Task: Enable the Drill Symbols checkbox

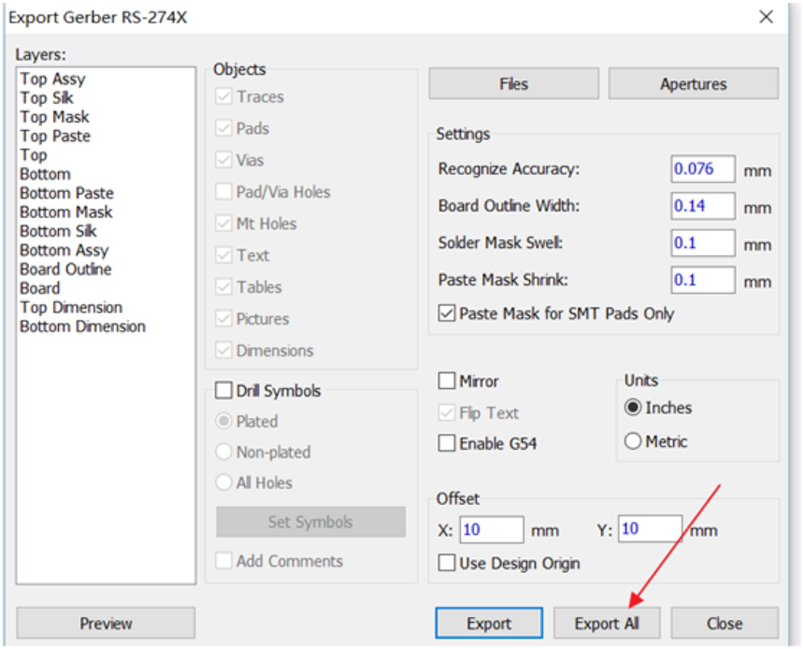Action: [225, 391]
